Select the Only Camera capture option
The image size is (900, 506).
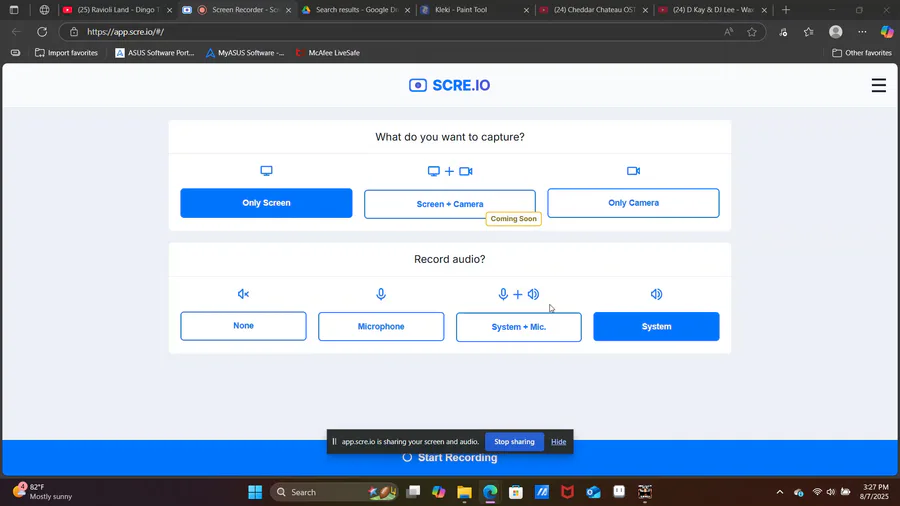point(633,203)
